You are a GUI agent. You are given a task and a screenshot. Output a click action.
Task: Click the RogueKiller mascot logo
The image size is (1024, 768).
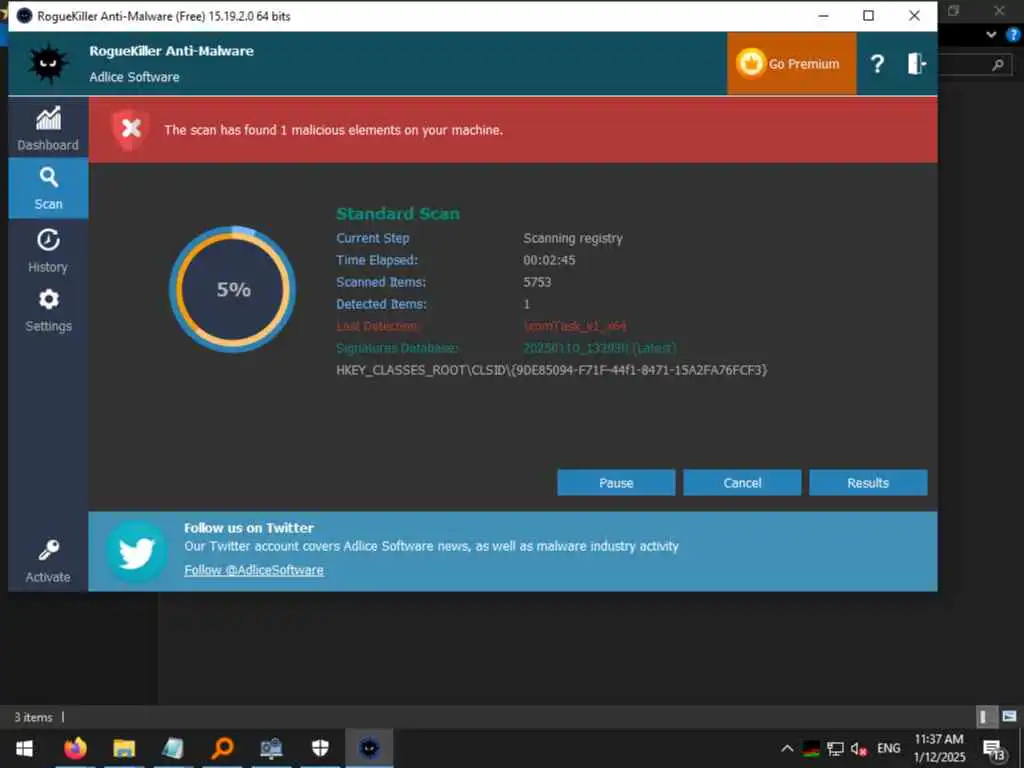click(48, 63)
